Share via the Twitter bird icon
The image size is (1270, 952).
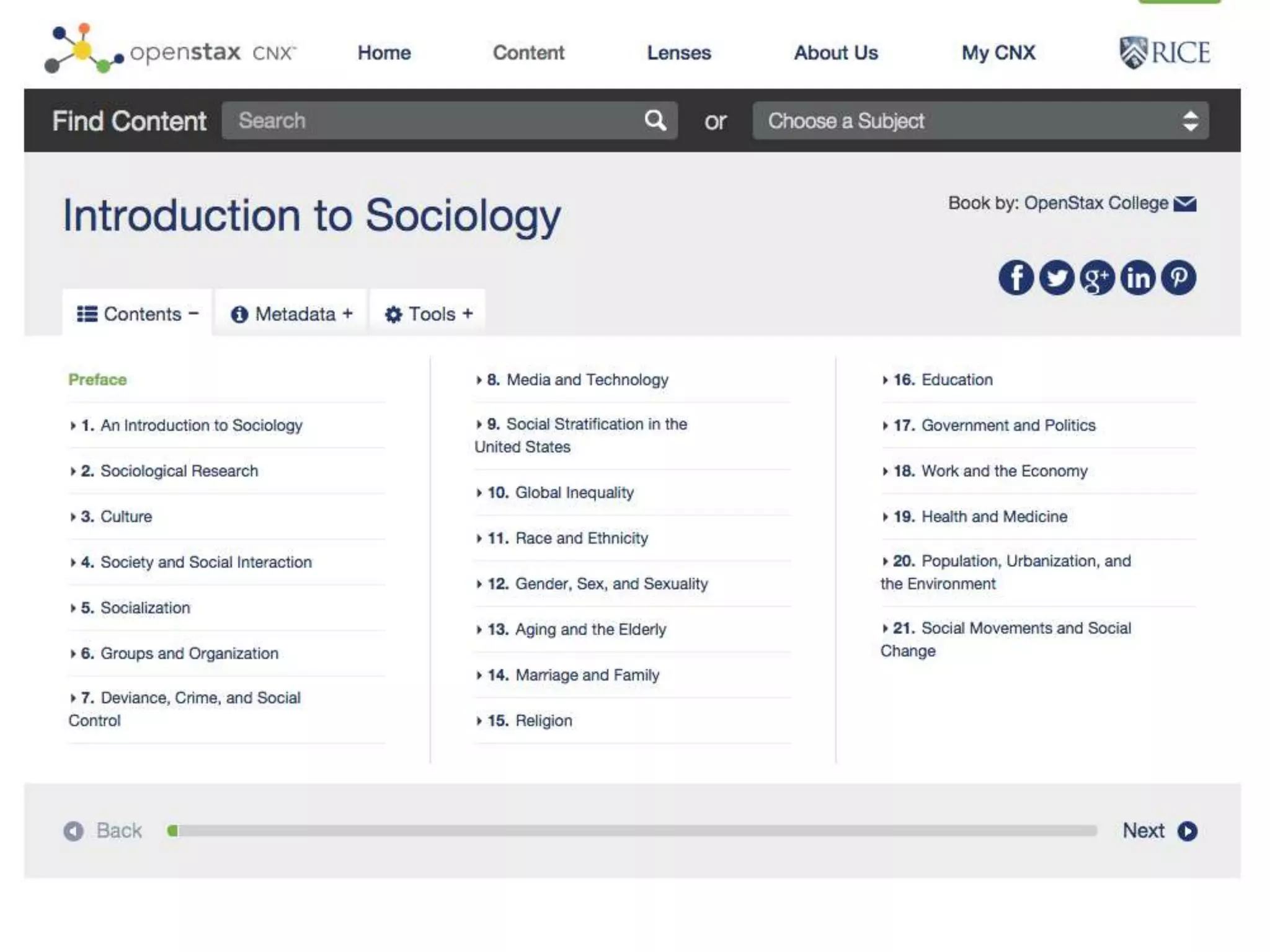(1056, 278)
